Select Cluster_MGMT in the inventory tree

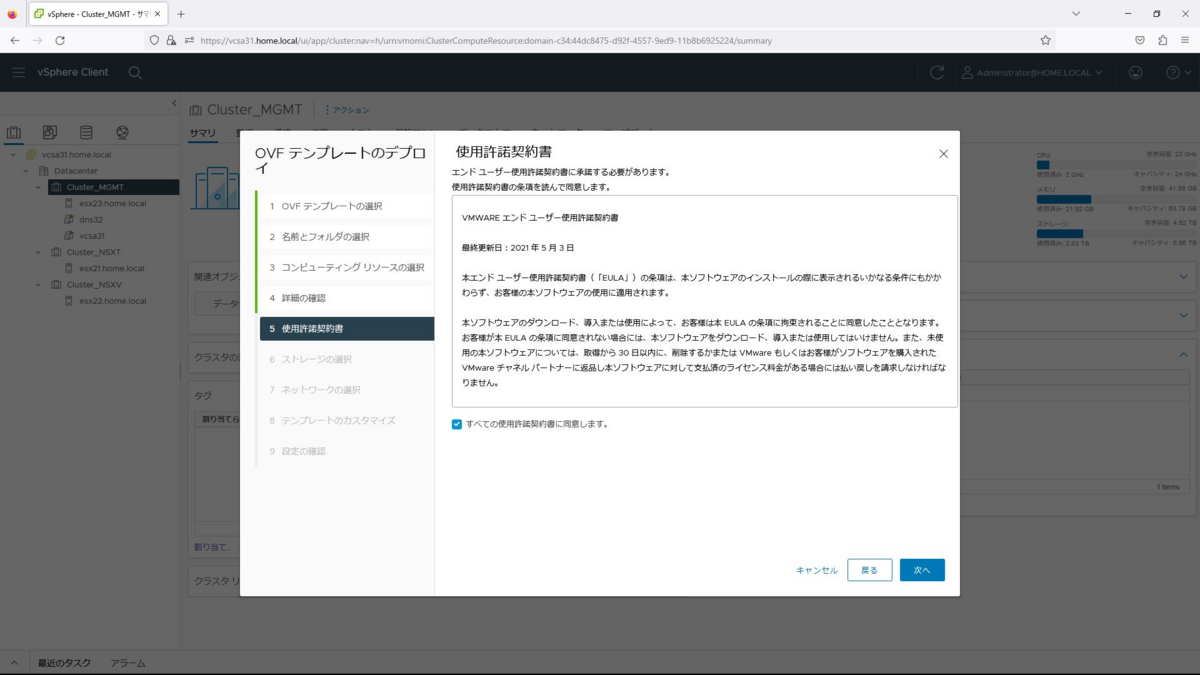pos(95,187)
